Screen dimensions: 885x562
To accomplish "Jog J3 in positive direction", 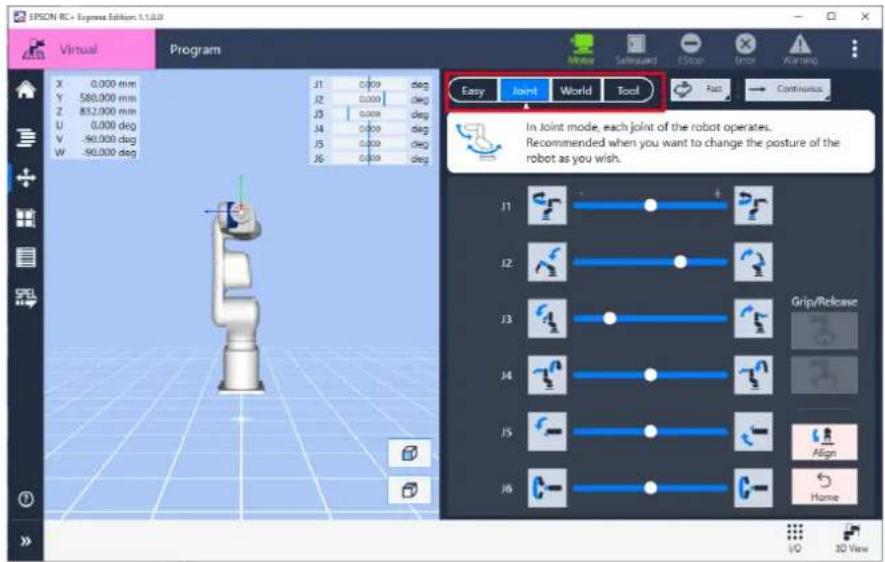I will [753, 319].
